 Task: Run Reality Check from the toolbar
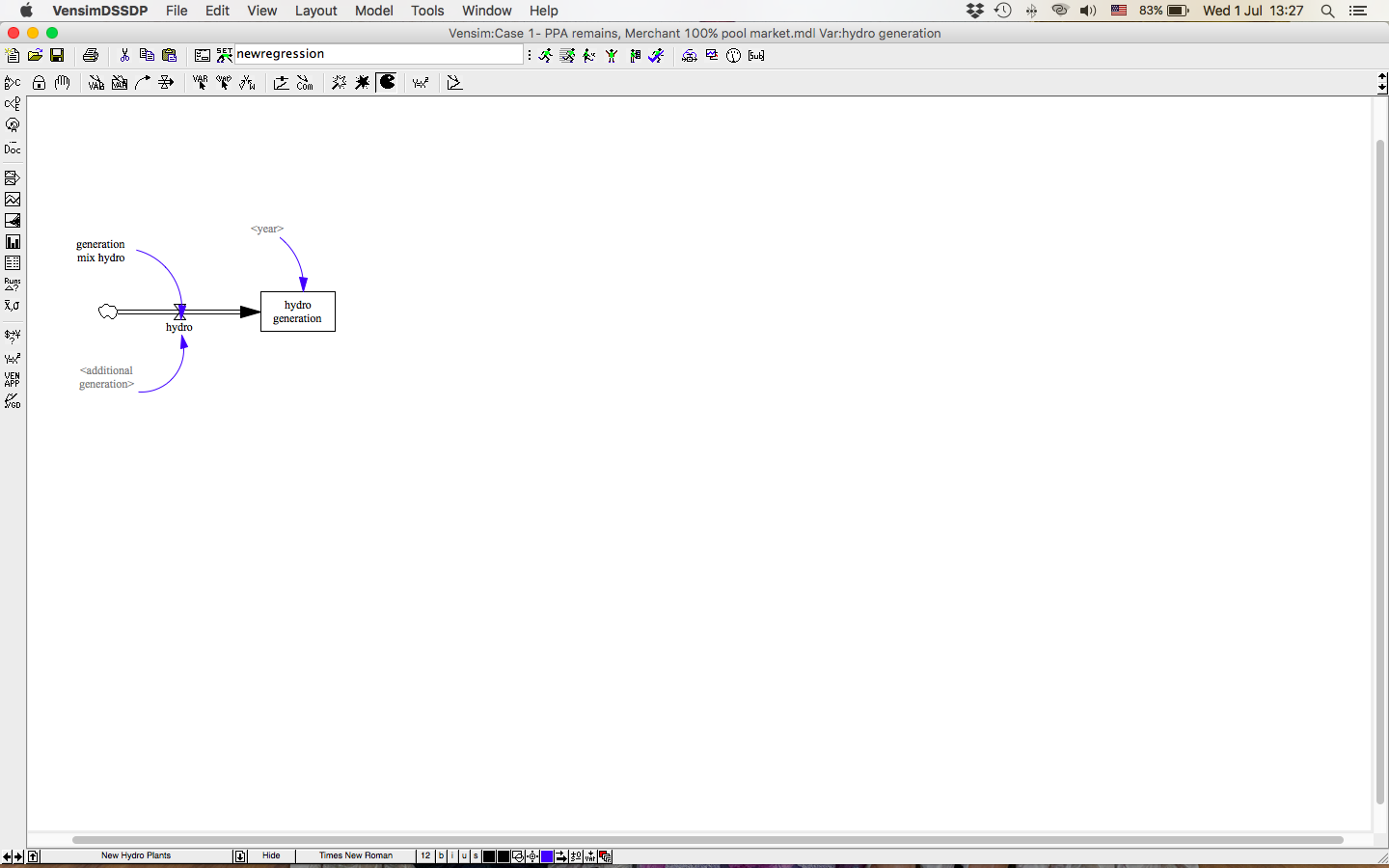(657, 56)
